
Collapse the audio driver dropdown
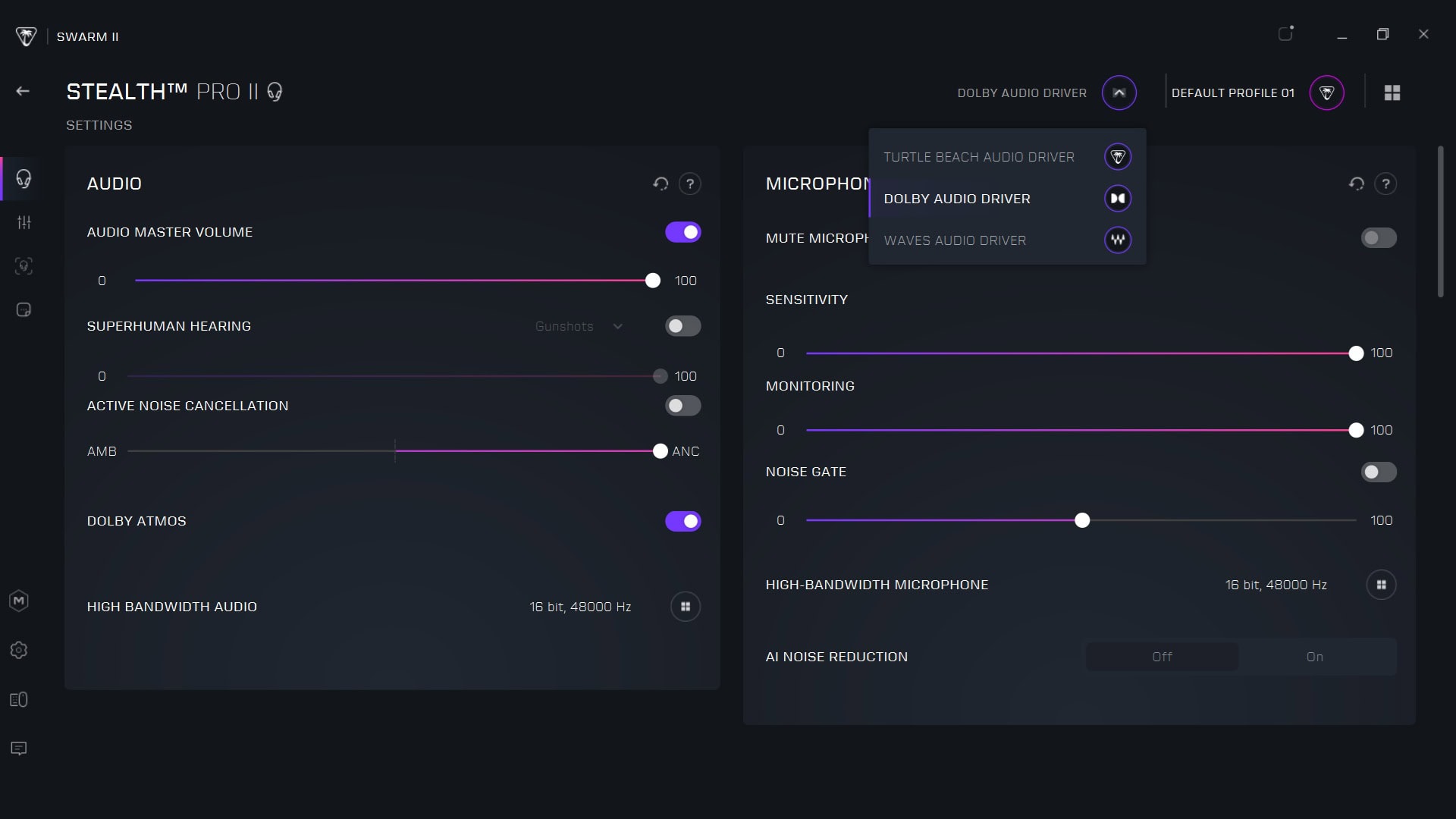click(1119, 93)
